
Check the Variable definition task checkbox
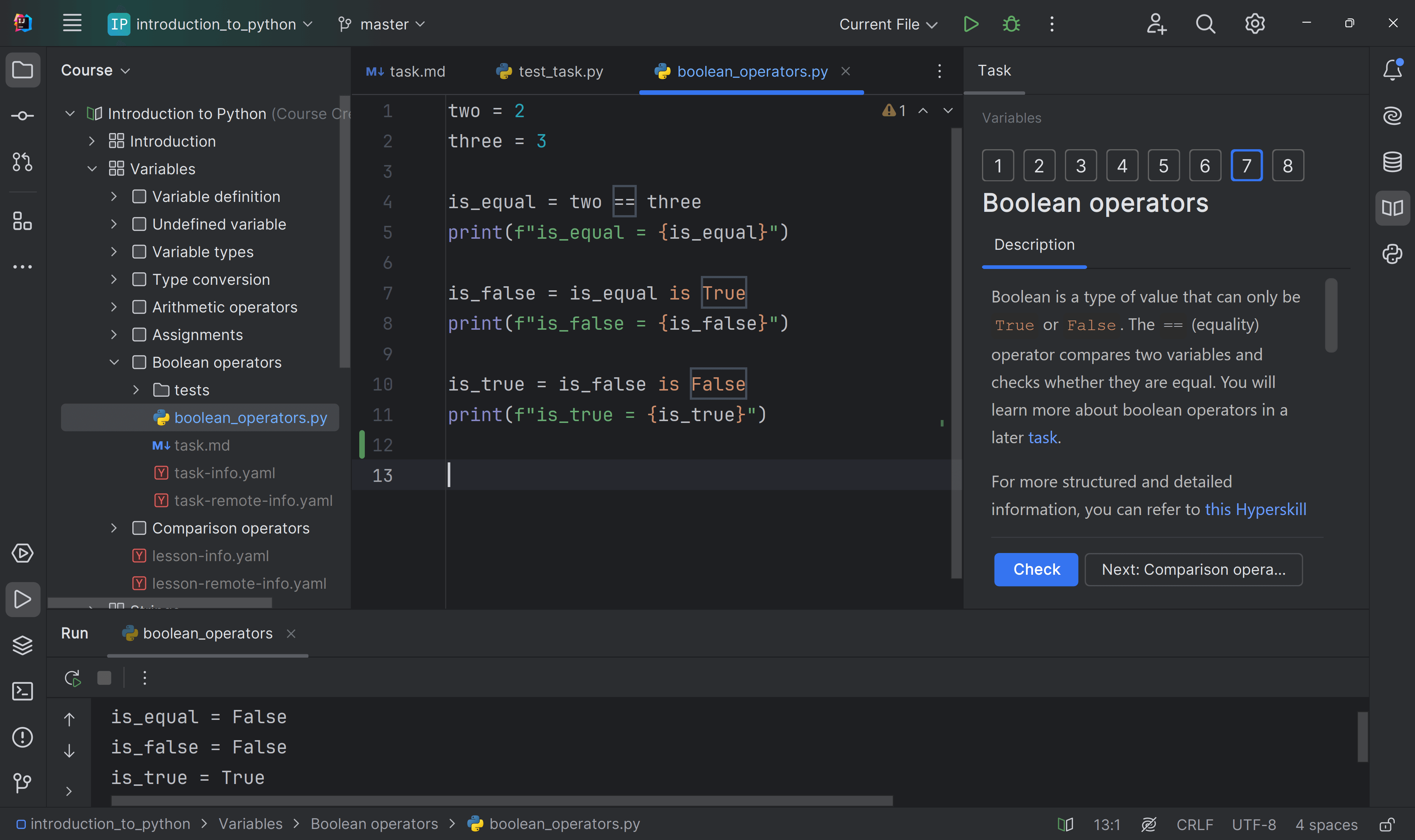pos(139,196)
